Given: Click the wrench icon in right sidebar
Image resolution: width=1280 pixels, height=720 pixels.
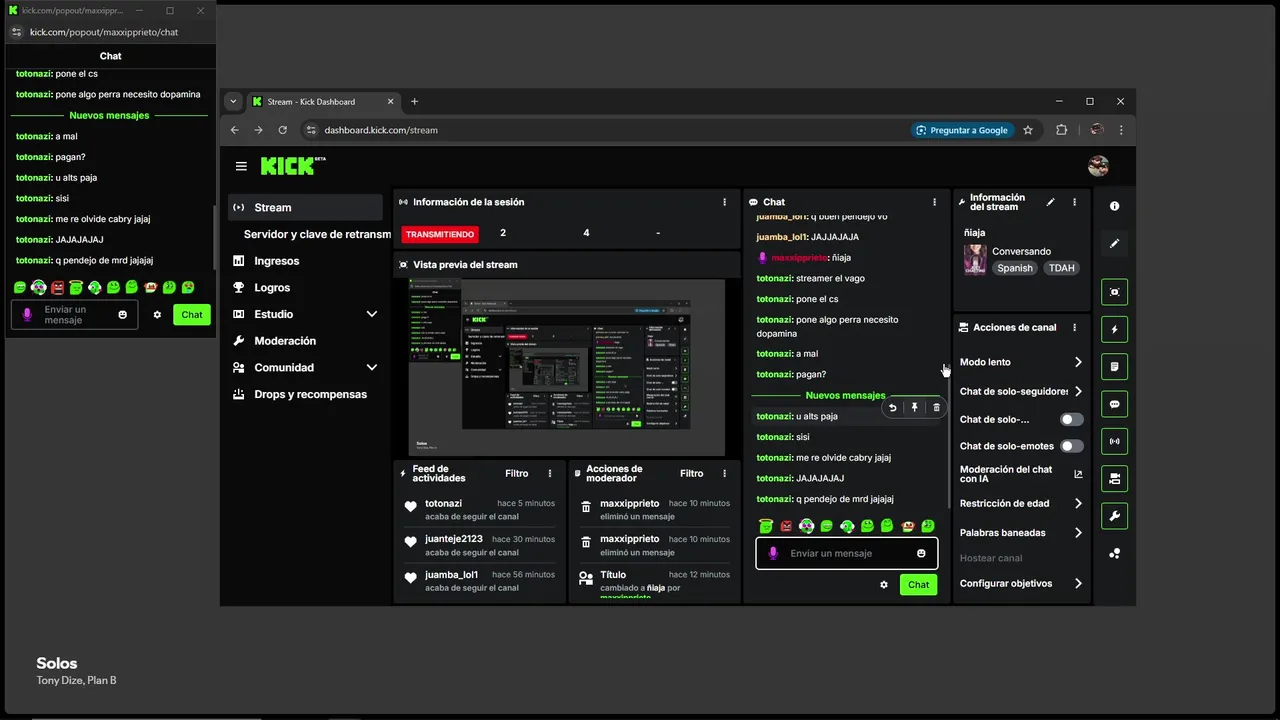Looking at the screenshot, I should pos(1114,516).
